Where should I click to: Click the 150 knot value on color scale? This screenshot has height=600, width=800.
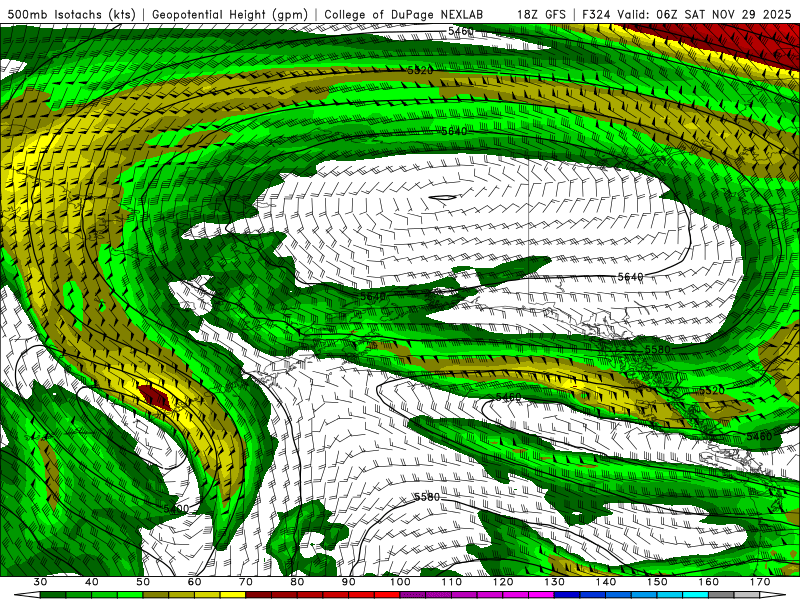658,582
